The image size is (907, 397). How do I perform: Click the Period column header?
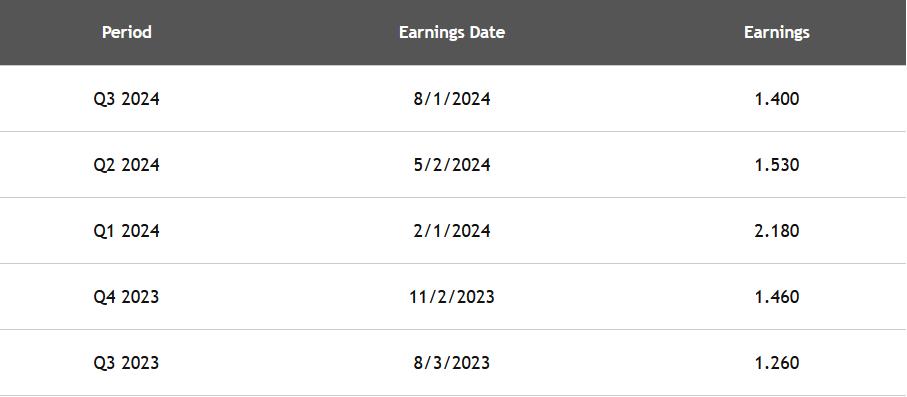click(x=127, y=32)
